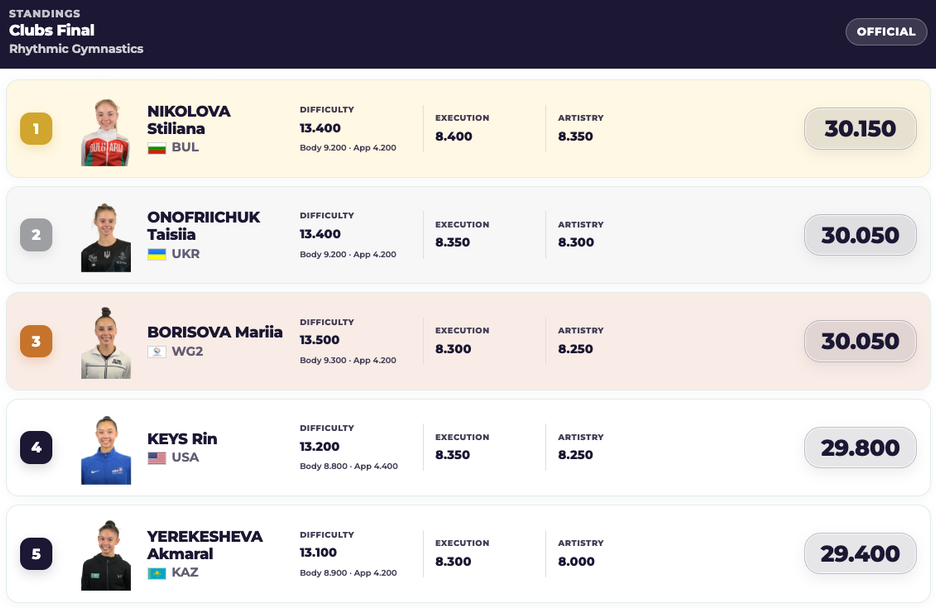Click the rank 4 badge

click(x=36, y=447)
